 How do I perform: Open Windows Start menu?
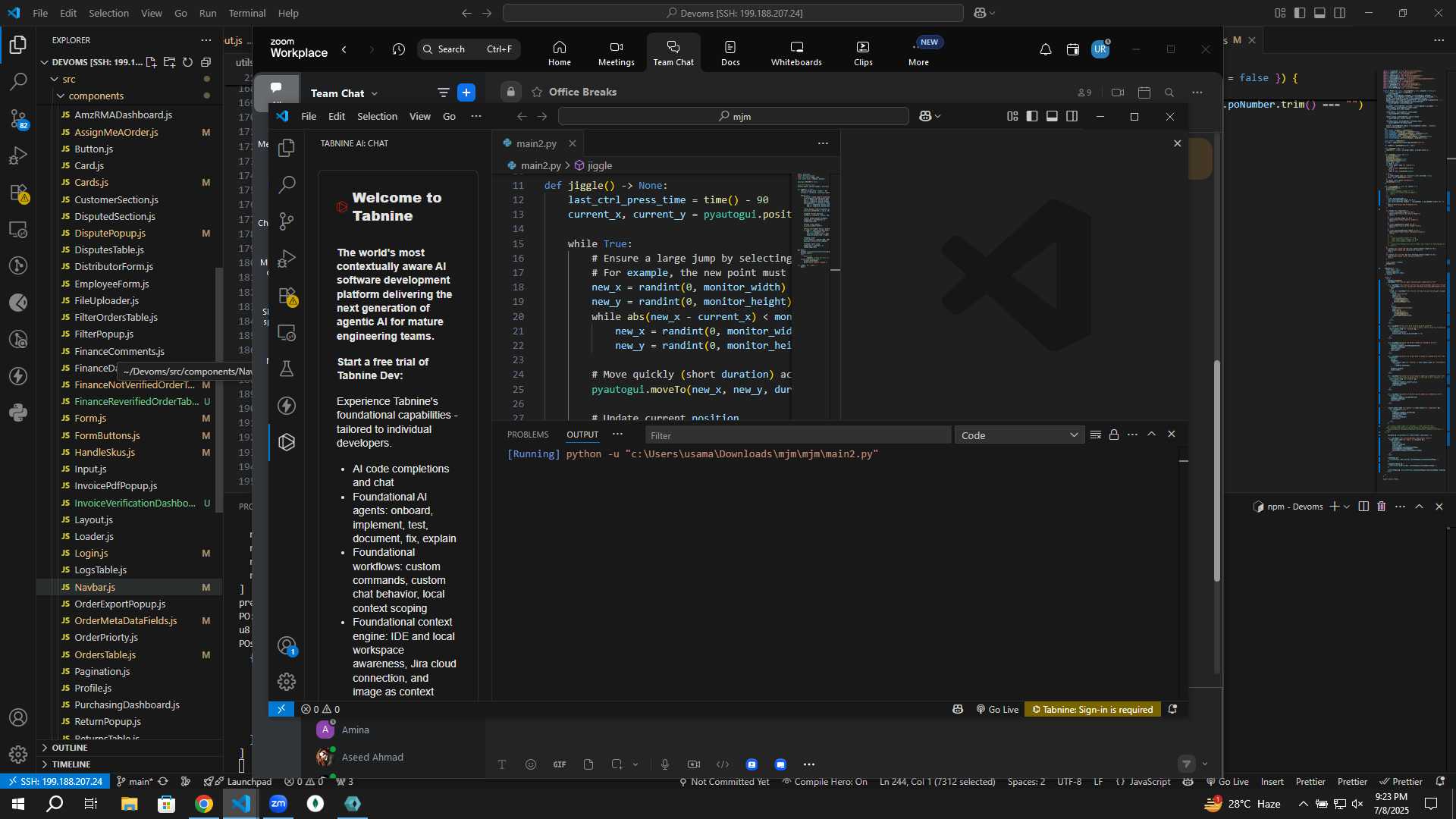pos(18,804)
